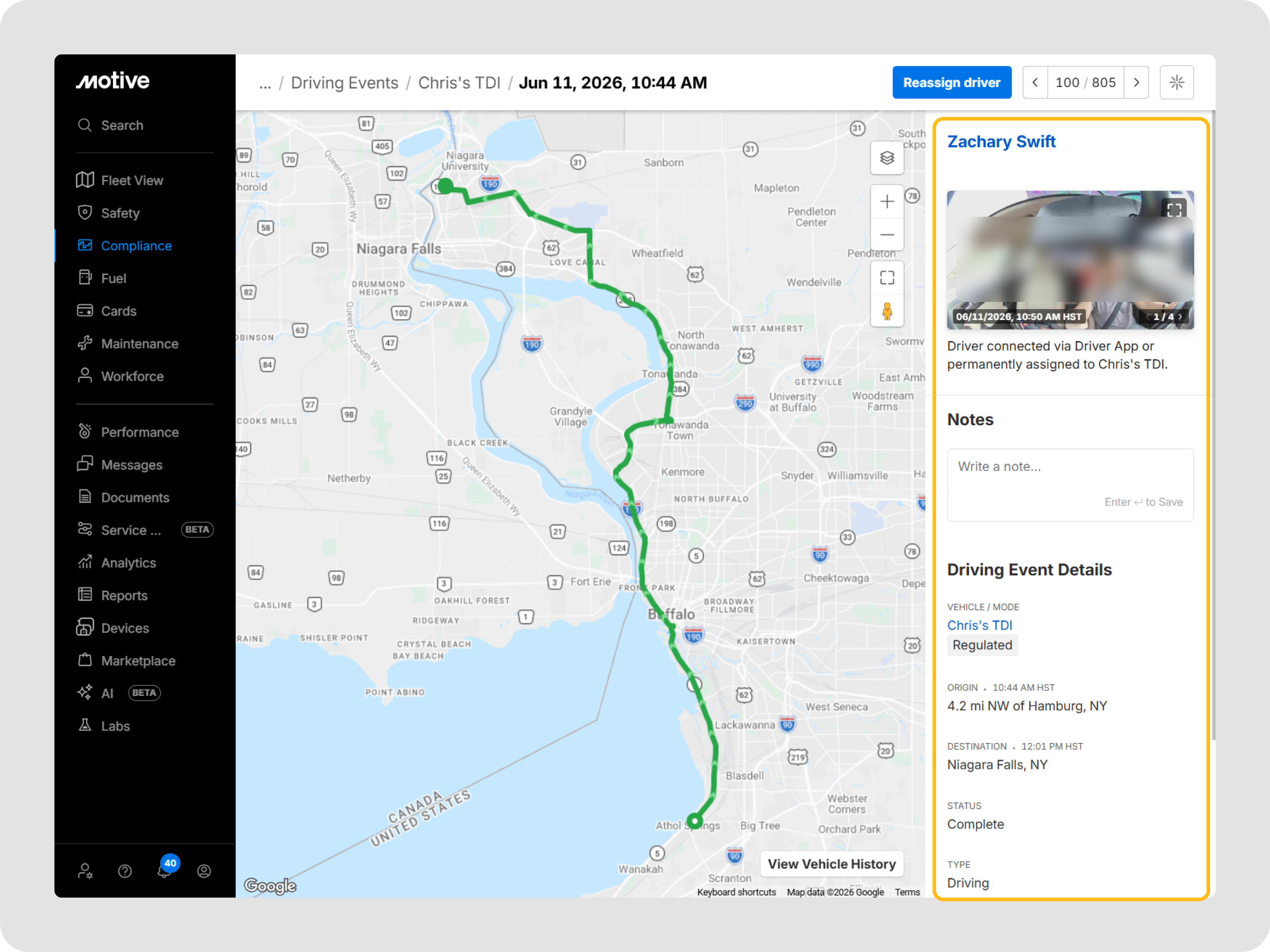This screenshot has height=952, width=1270.
Task: Click the Google logo on map
Action: (270, 885)
